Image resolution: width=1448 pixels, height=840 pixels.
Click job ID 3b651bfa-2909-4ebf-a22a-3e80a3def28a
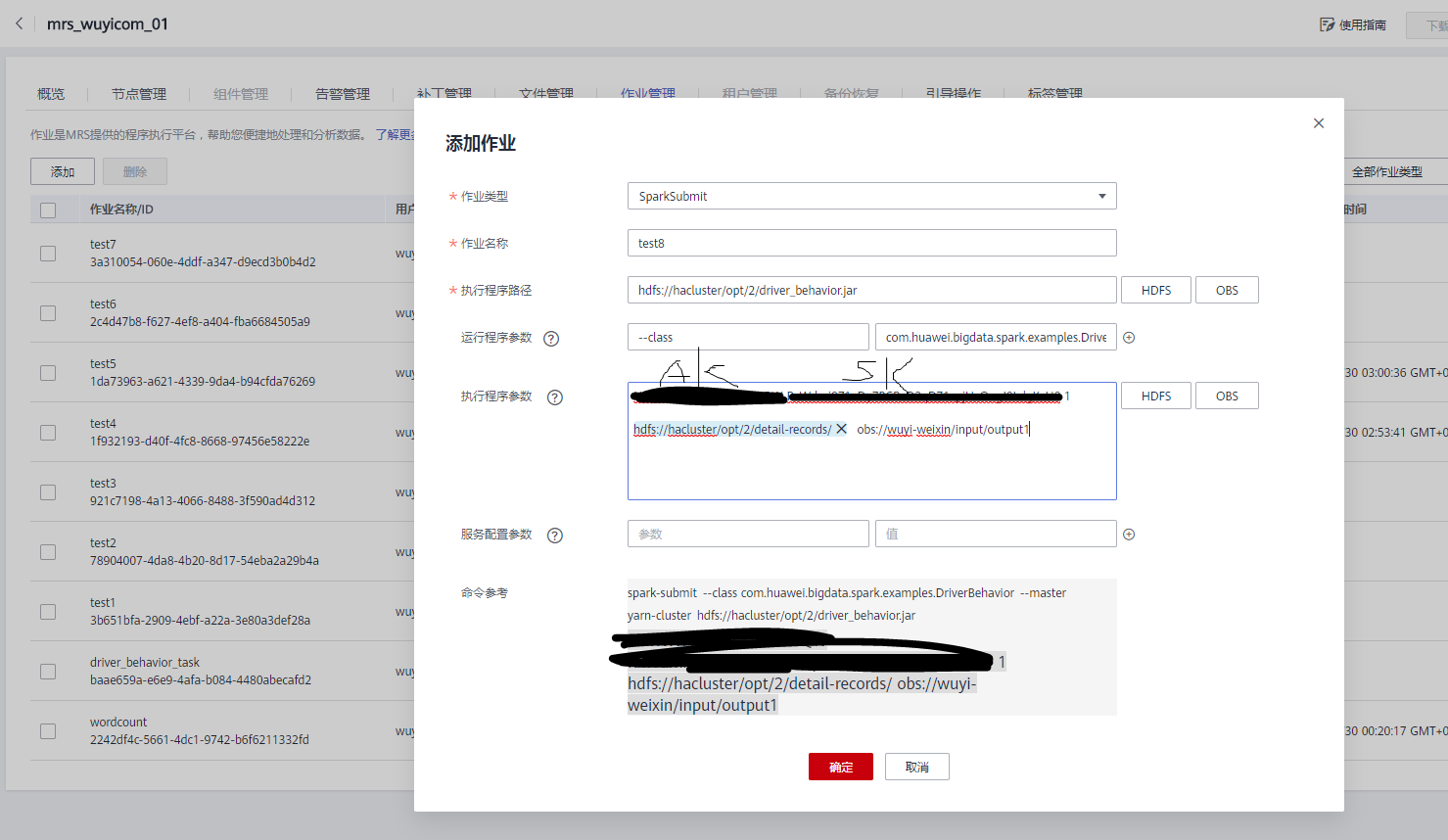click(200, 621)
